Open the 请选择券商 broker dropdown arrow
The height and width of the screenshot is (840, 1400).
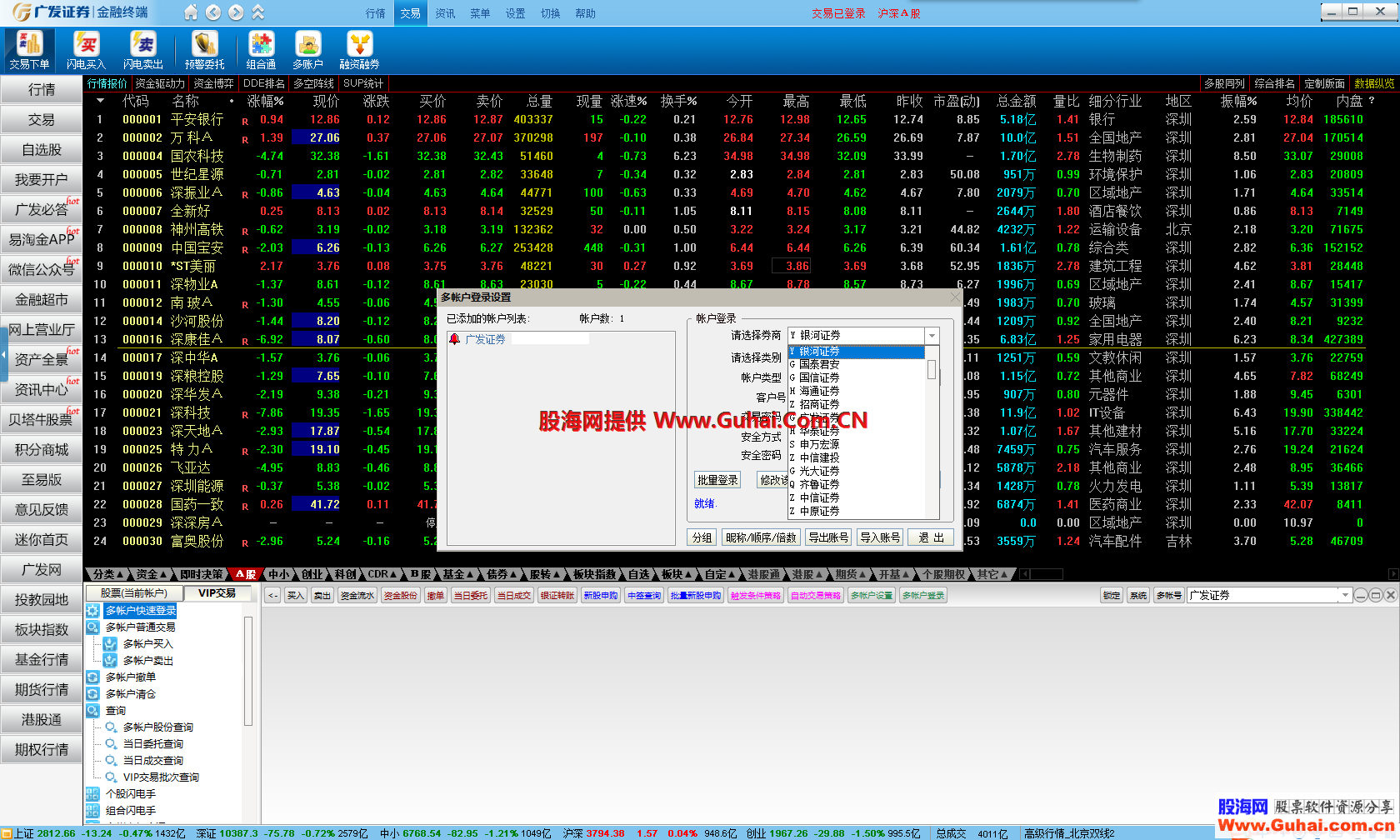tap(932, 335)
